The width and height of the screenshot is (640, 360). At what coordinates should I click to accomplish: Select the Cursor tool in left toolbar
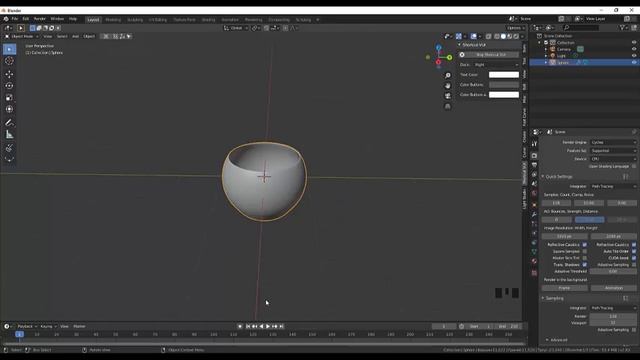pos(9,61)
